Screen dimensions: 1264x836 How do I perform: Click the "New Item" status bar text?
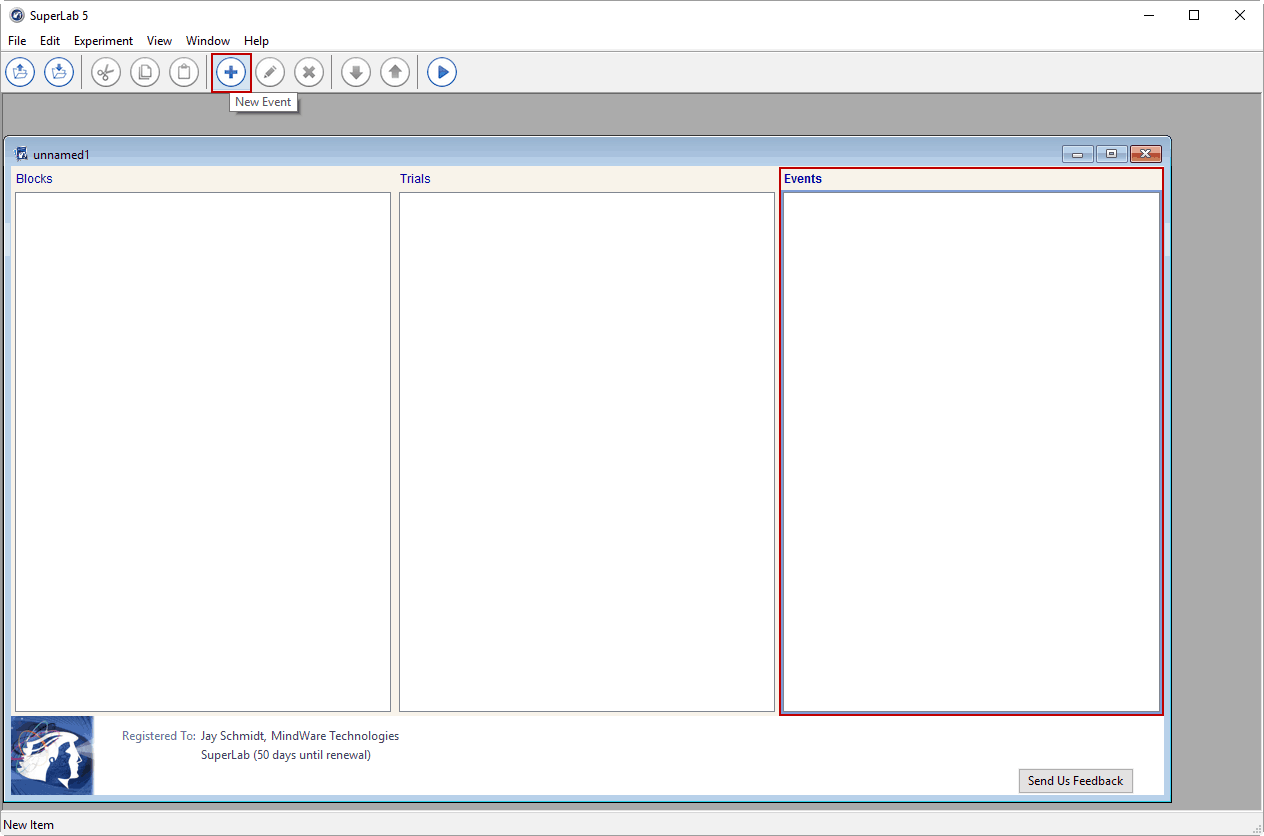tap(29, 825)
